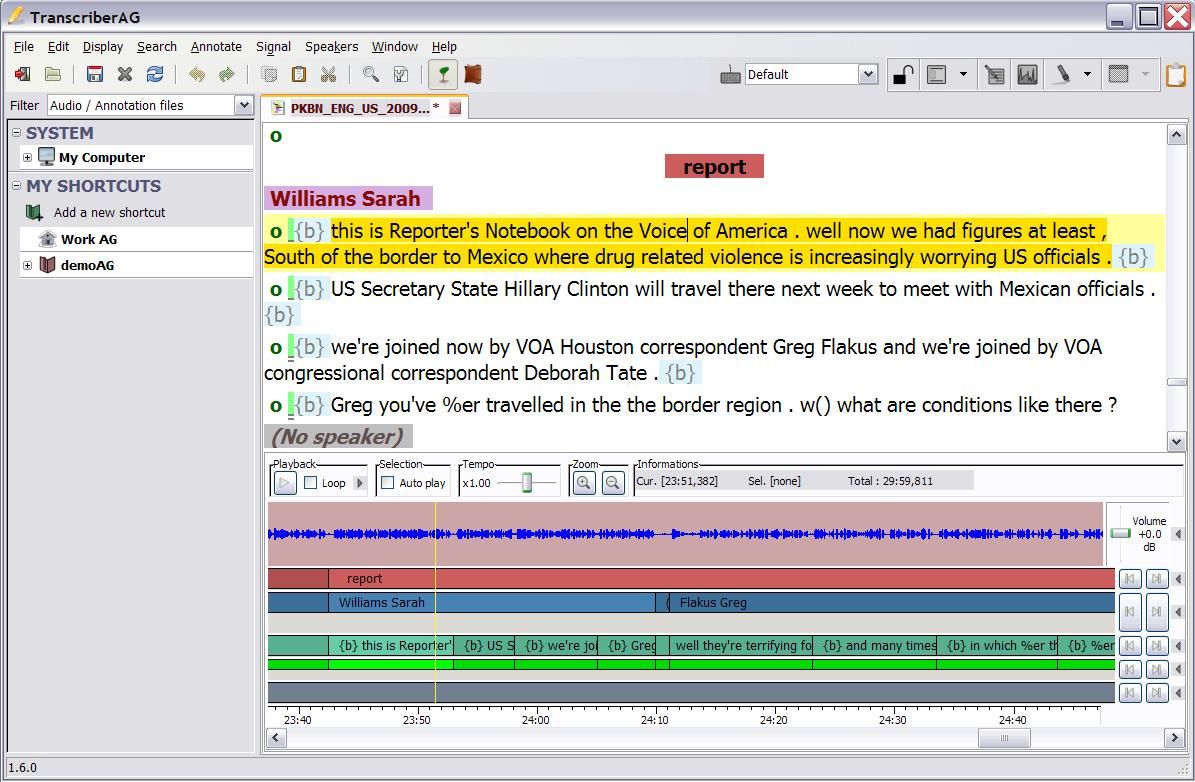This screenshot has width=1195, height=782.
Task: Open the Default input method dropdown
Action: click(x=867, y=73)
